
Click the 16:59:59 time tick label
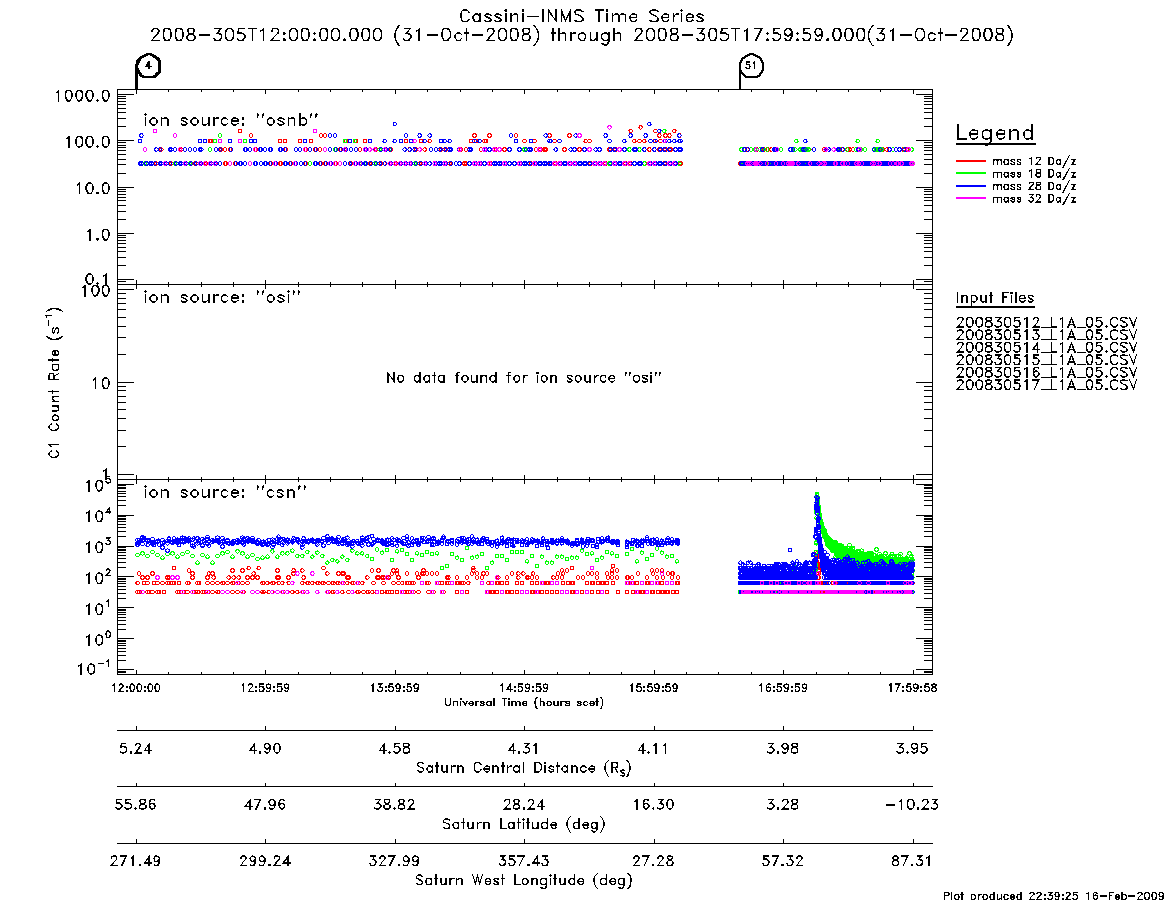(x=783, y=688)
